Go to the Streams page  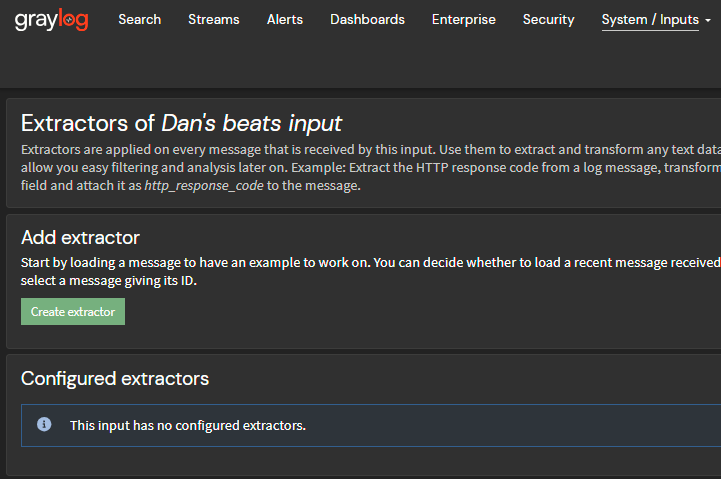pyautogui.click(x=213, y=20)
